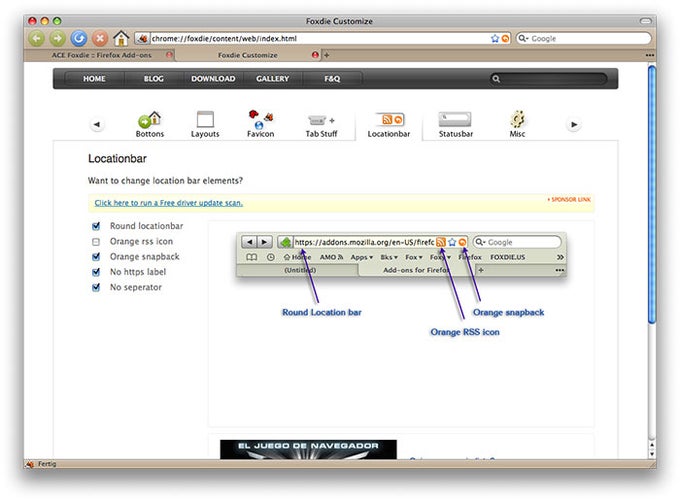The height and width of the screenshot is (501, 680).
Task: Toggle Orange snapback checkbox
Action: [x=96, y=257]
